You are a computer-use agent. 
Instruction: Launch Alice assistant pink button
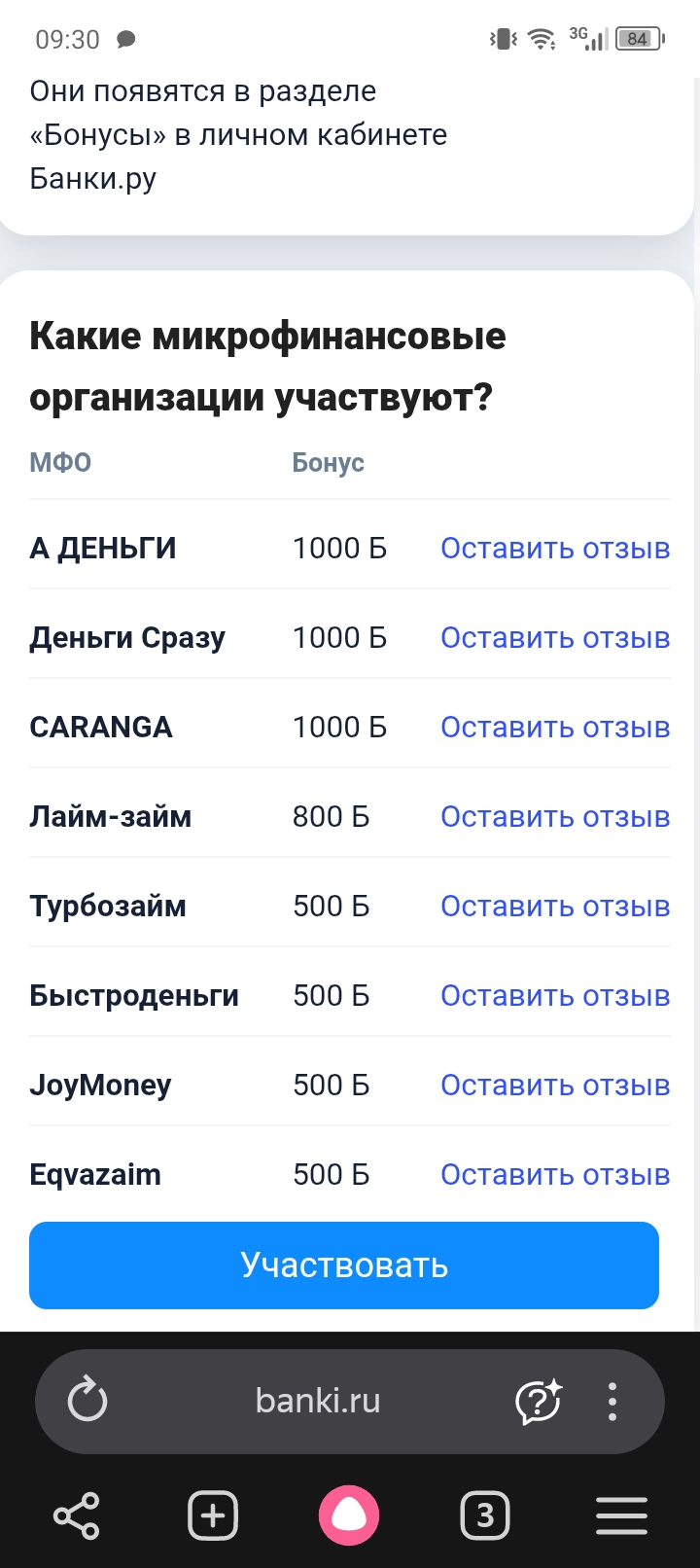pyautogui.click(x=349, y=1515)
